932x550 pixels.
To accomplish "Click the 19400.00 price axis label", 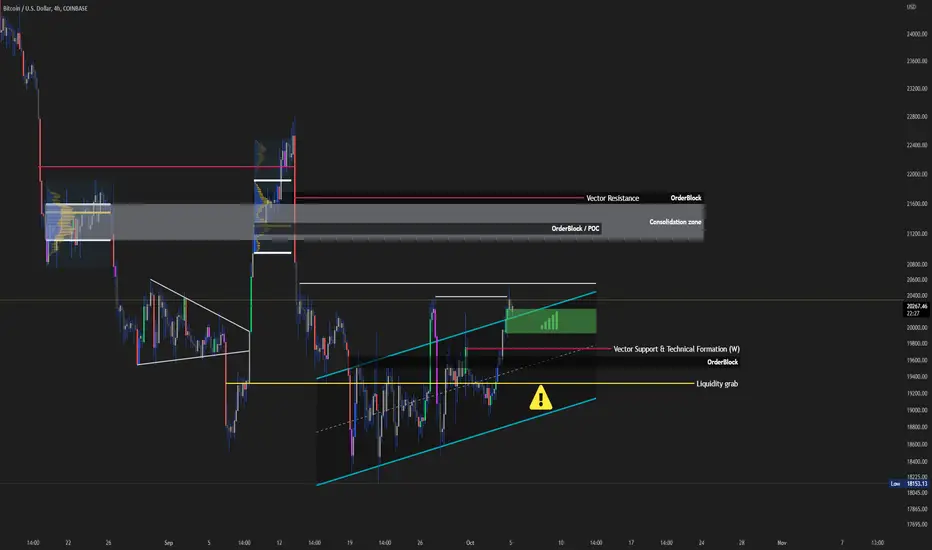I will click(917, 376).
